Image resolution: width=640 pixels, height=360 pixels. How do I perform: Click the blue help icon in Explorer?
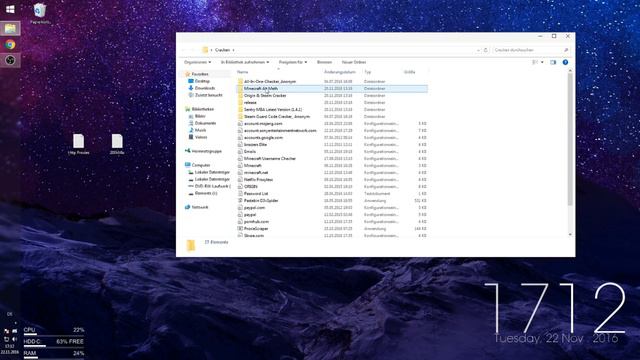pyautogui.click(x=565, y=62)
